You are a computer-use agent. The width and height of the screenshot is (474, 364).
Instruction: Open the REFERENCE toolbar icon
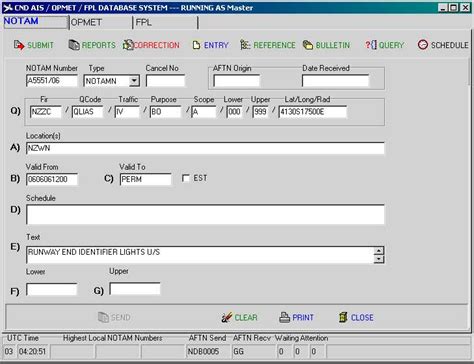click(x=245, y=45)
